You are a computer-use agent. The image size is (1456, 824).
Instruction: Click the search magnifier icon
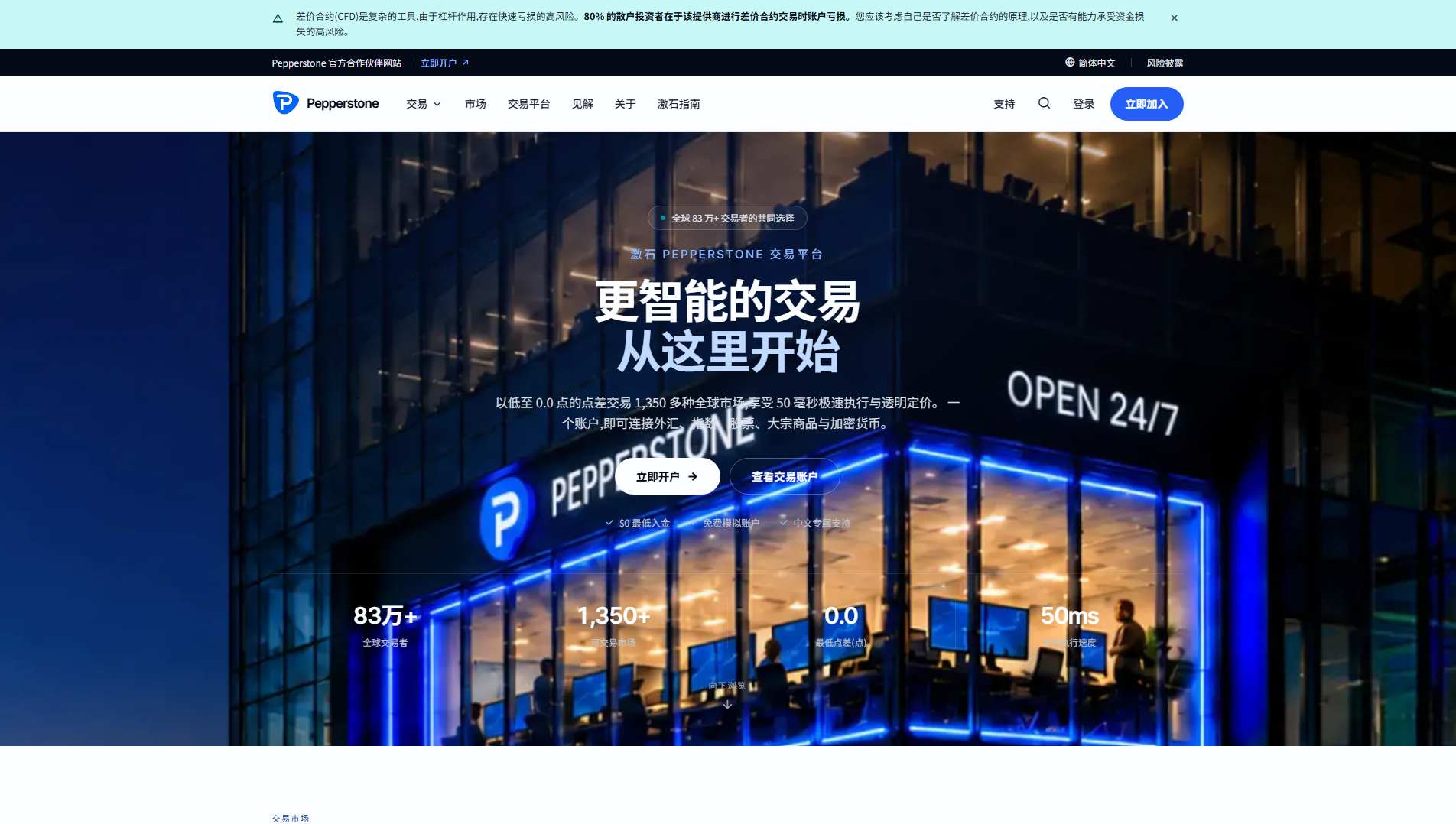1044,103
